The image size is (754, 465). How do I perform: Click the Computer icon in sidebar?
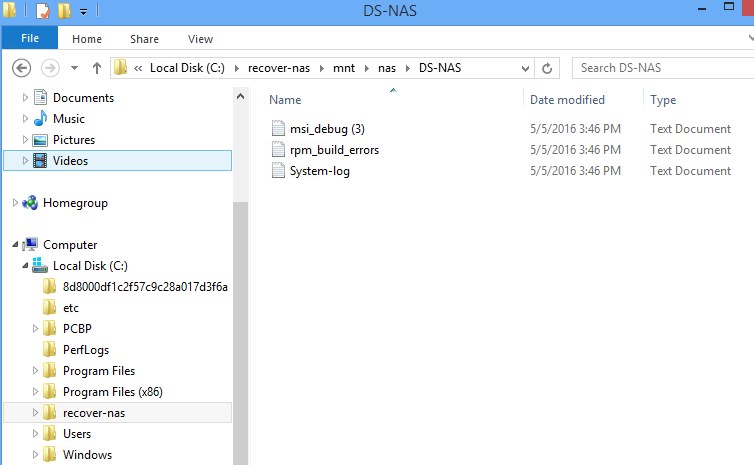[x=30, y=244]
